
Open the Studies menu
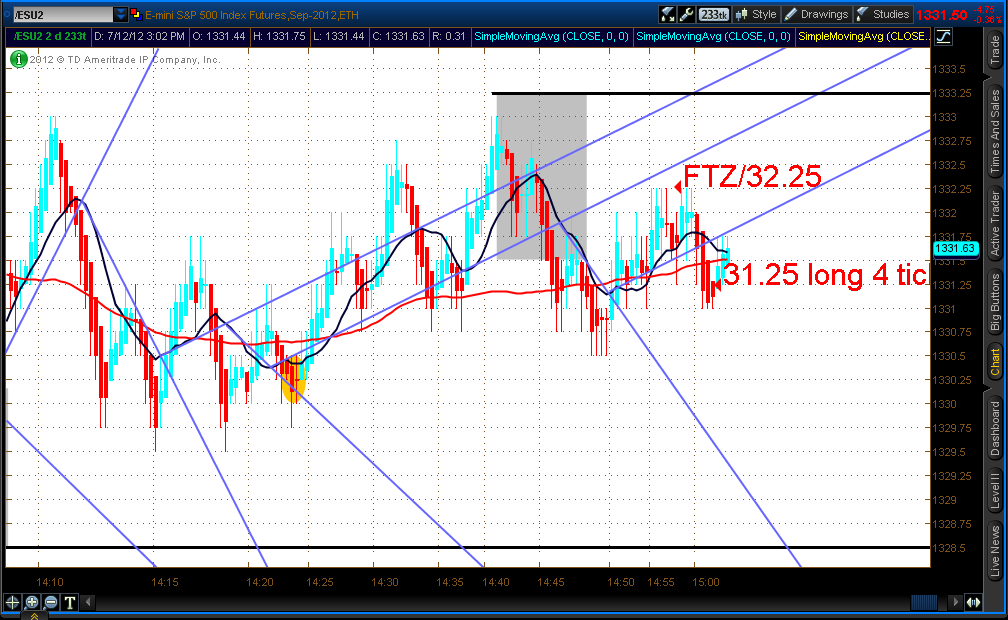pos(883,14)
